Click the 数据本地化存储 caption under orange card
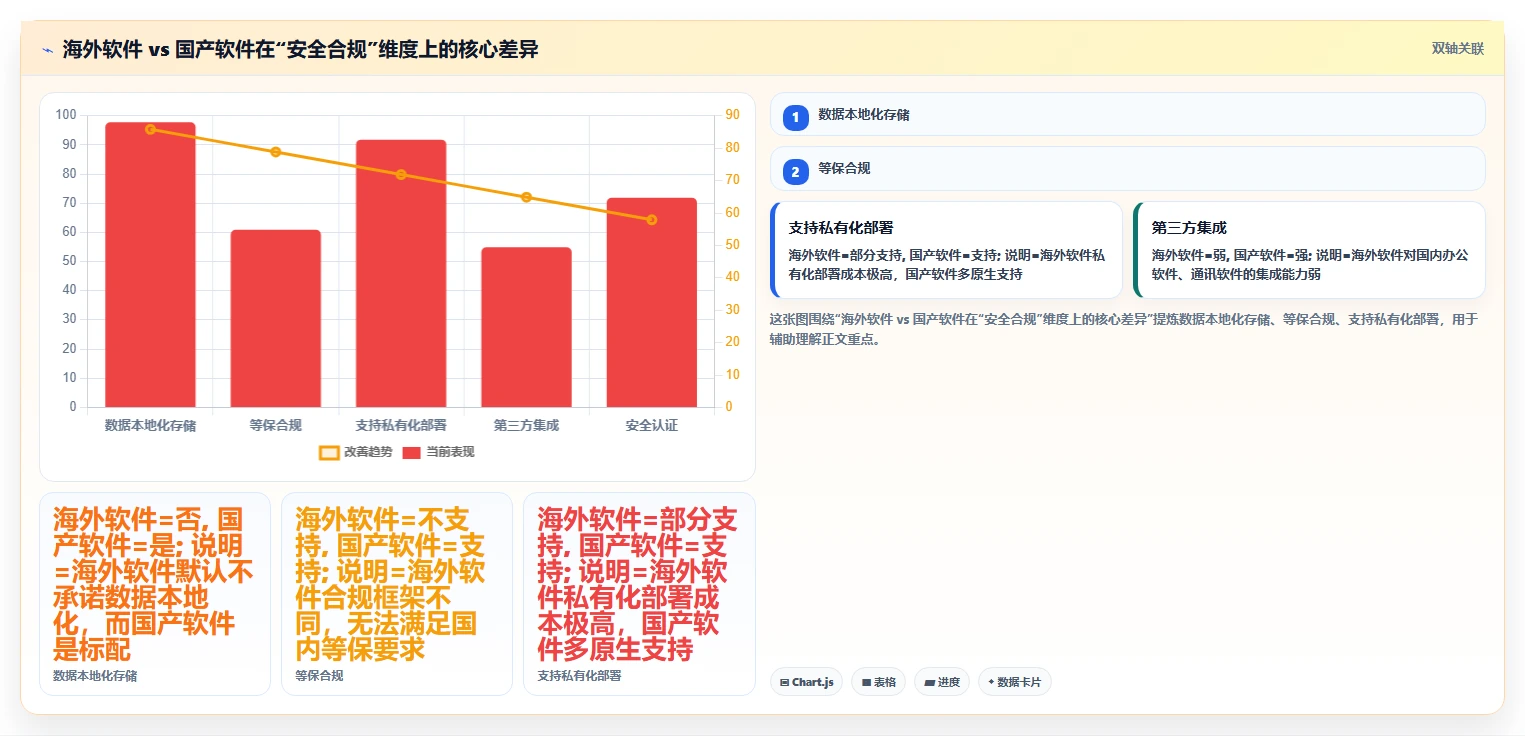This screenshot has height=736, width=1525. click(x=95, y=676)
